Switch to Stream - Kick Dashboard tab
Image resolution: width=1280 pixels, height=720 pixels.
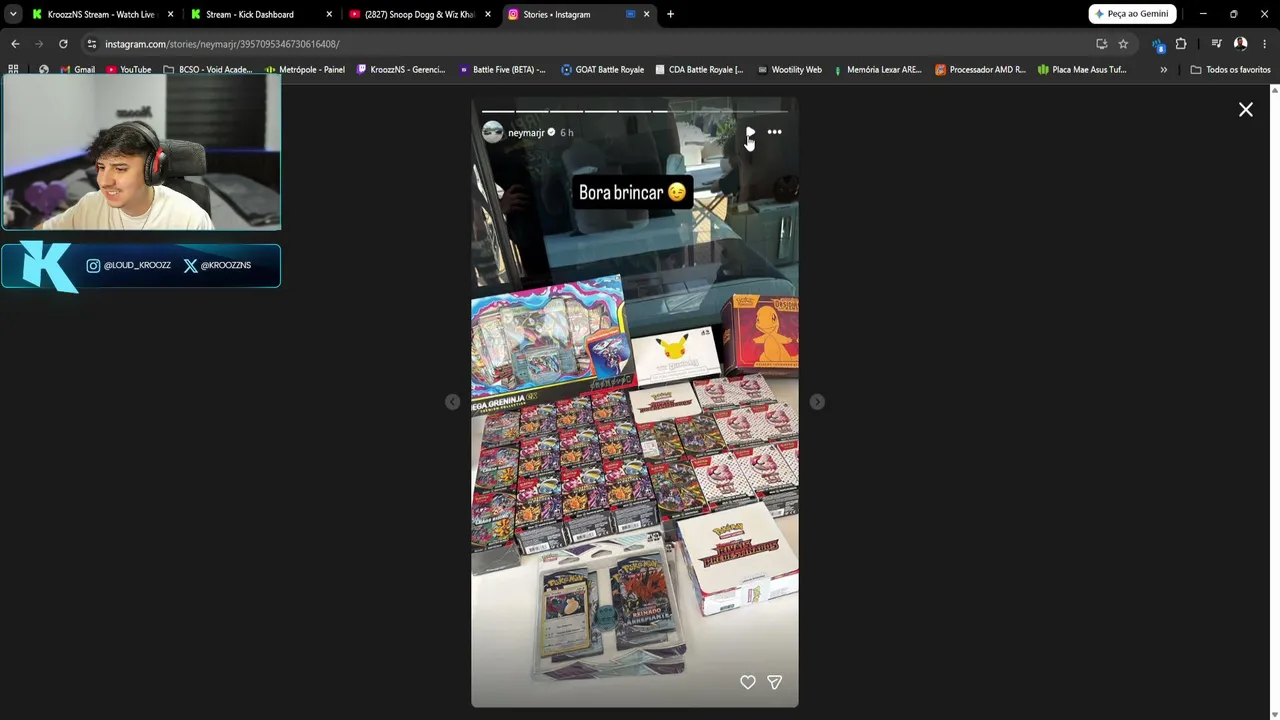pyautogui.click(x=260, y=14)
